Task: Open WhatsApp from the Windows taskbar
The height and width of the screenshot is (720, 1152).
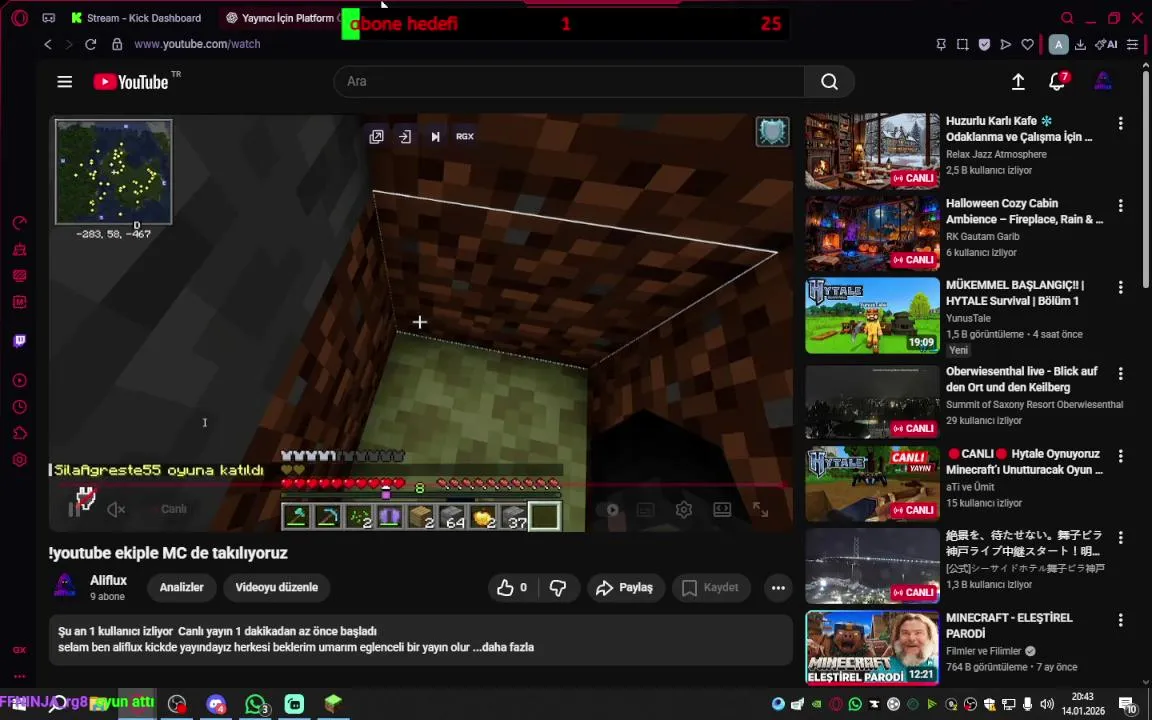Action: (255, 704)
